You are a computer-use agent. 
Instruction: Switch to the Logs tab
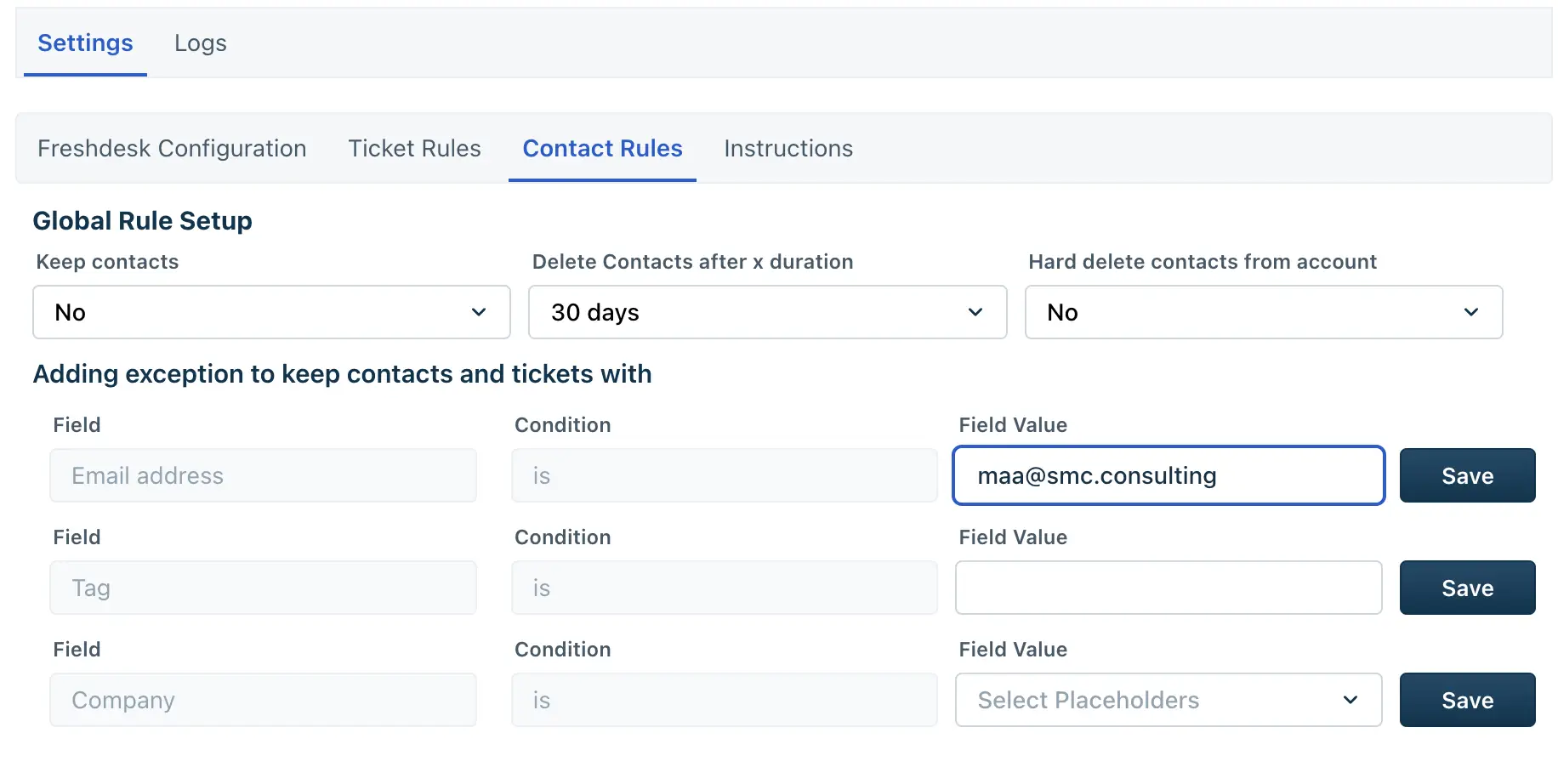click(x=201, y=43)
